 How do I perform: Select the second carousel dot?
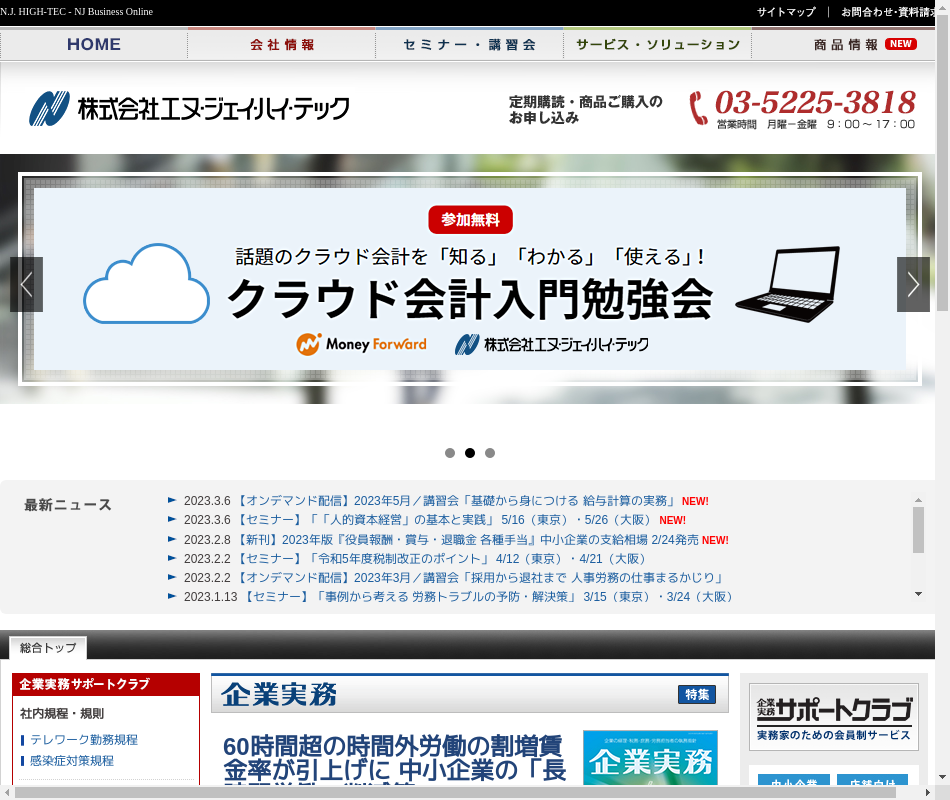click(470, 453)
